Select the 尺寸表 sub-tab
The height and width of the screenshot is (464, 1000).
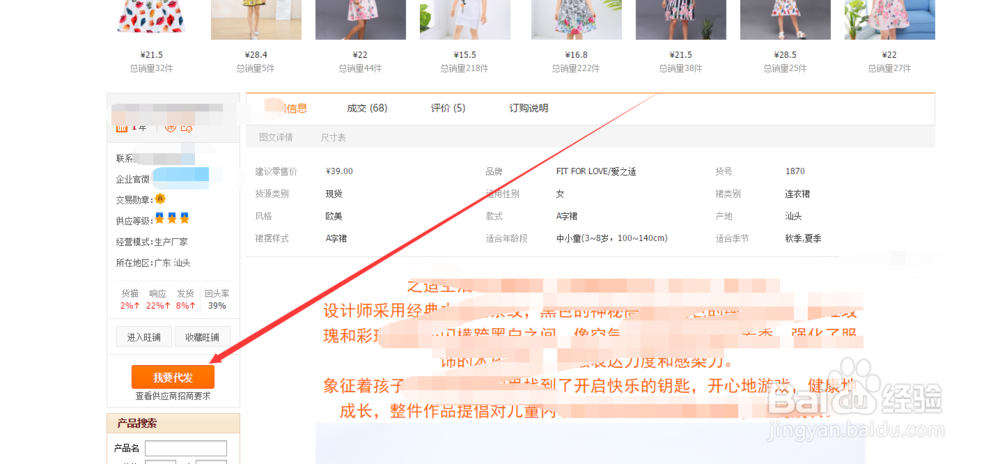[333, 137]
